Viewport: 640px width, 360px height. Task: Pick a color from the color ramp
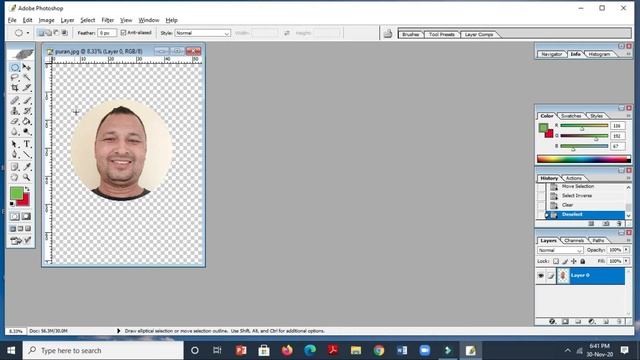[x=583, y=159]
